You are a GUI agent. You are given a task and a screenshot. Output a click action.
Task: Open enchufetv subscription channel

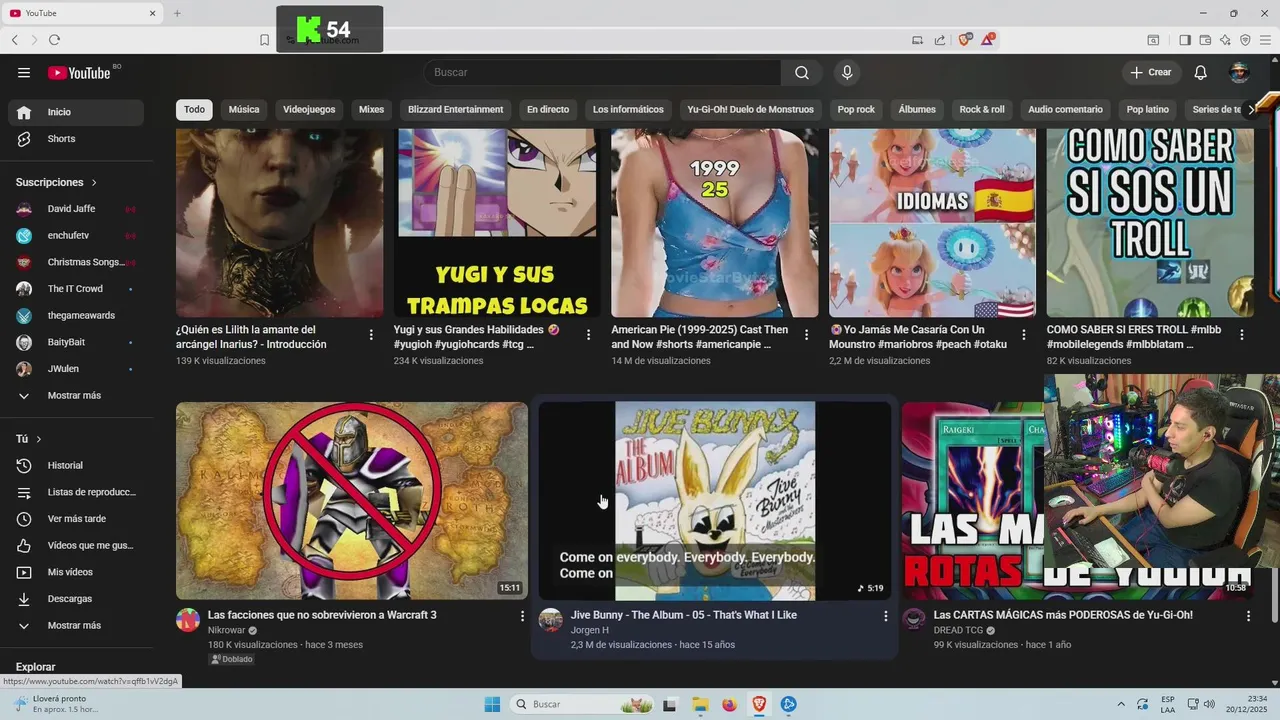76,236
